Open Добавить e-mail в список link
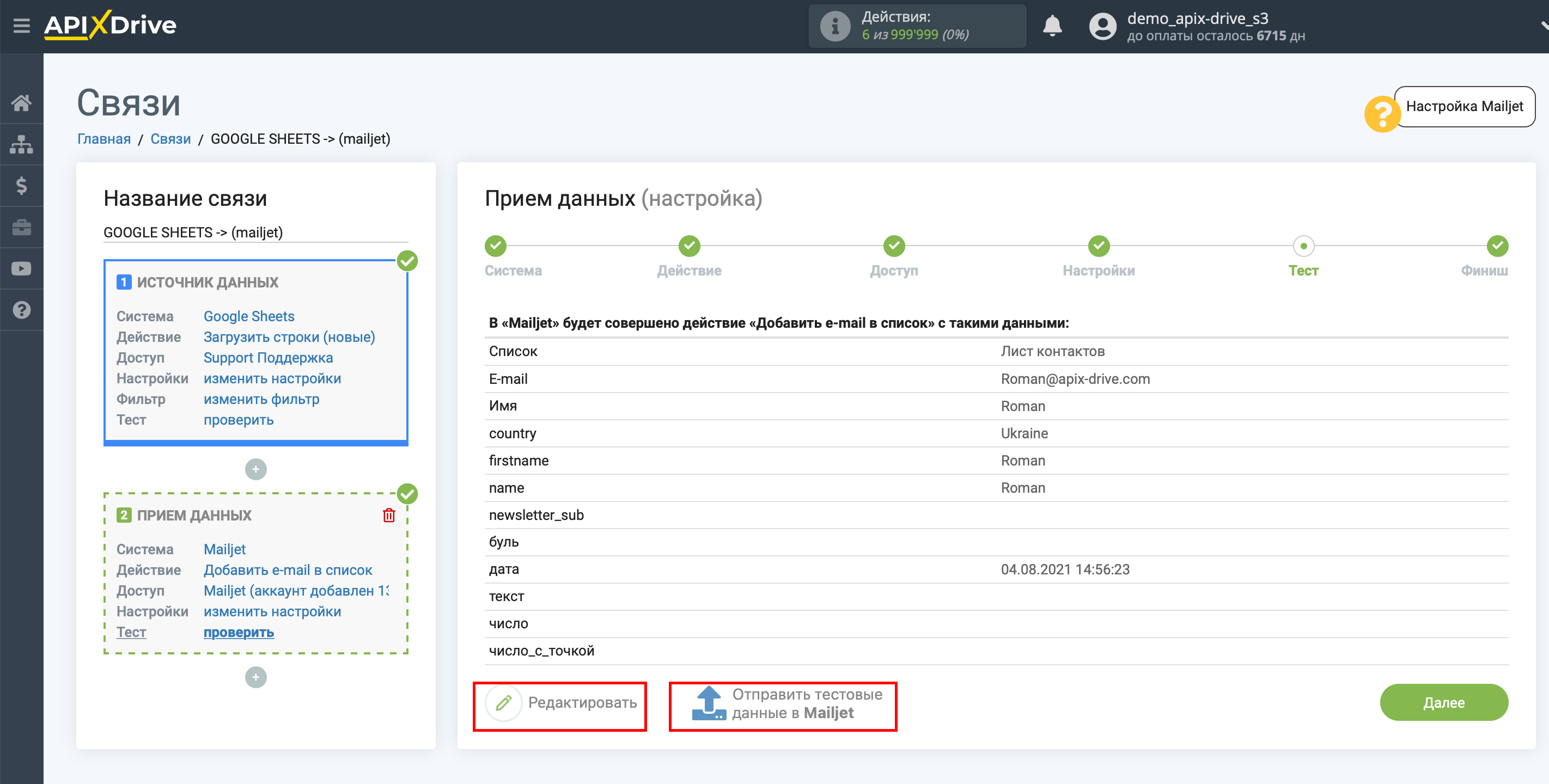Image resolution: width=1549 pixels, height=784 pixels. coord(288,570)
